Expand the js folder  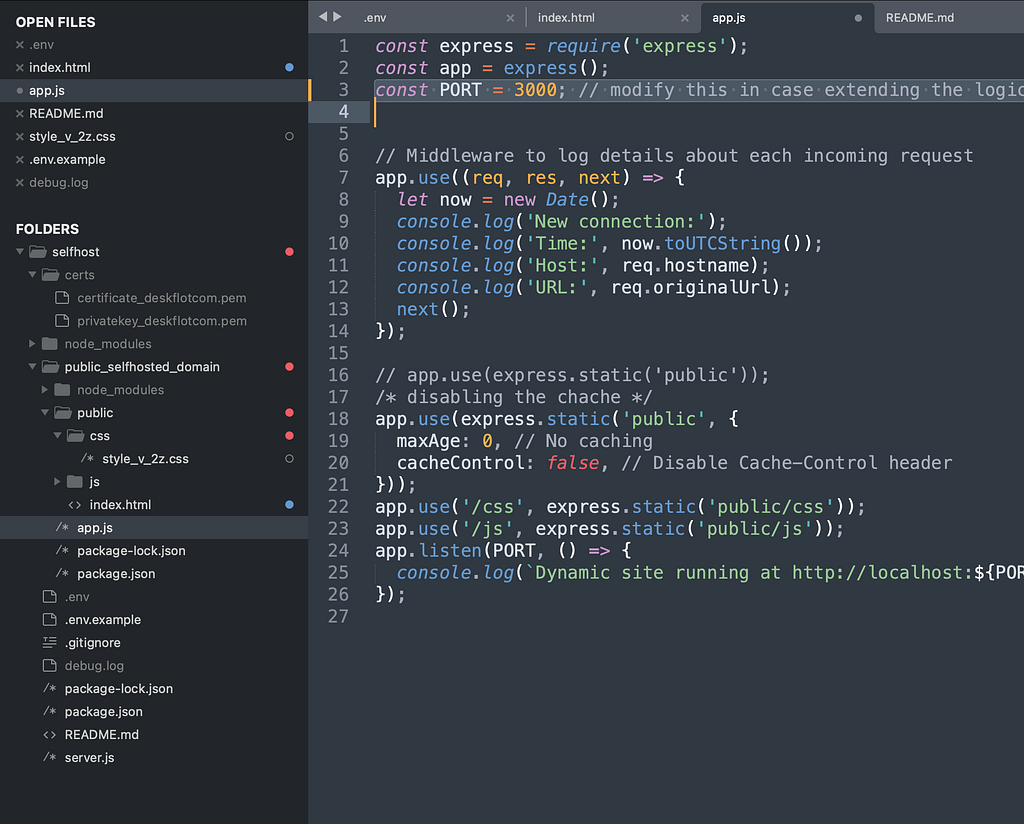point(57,482)
